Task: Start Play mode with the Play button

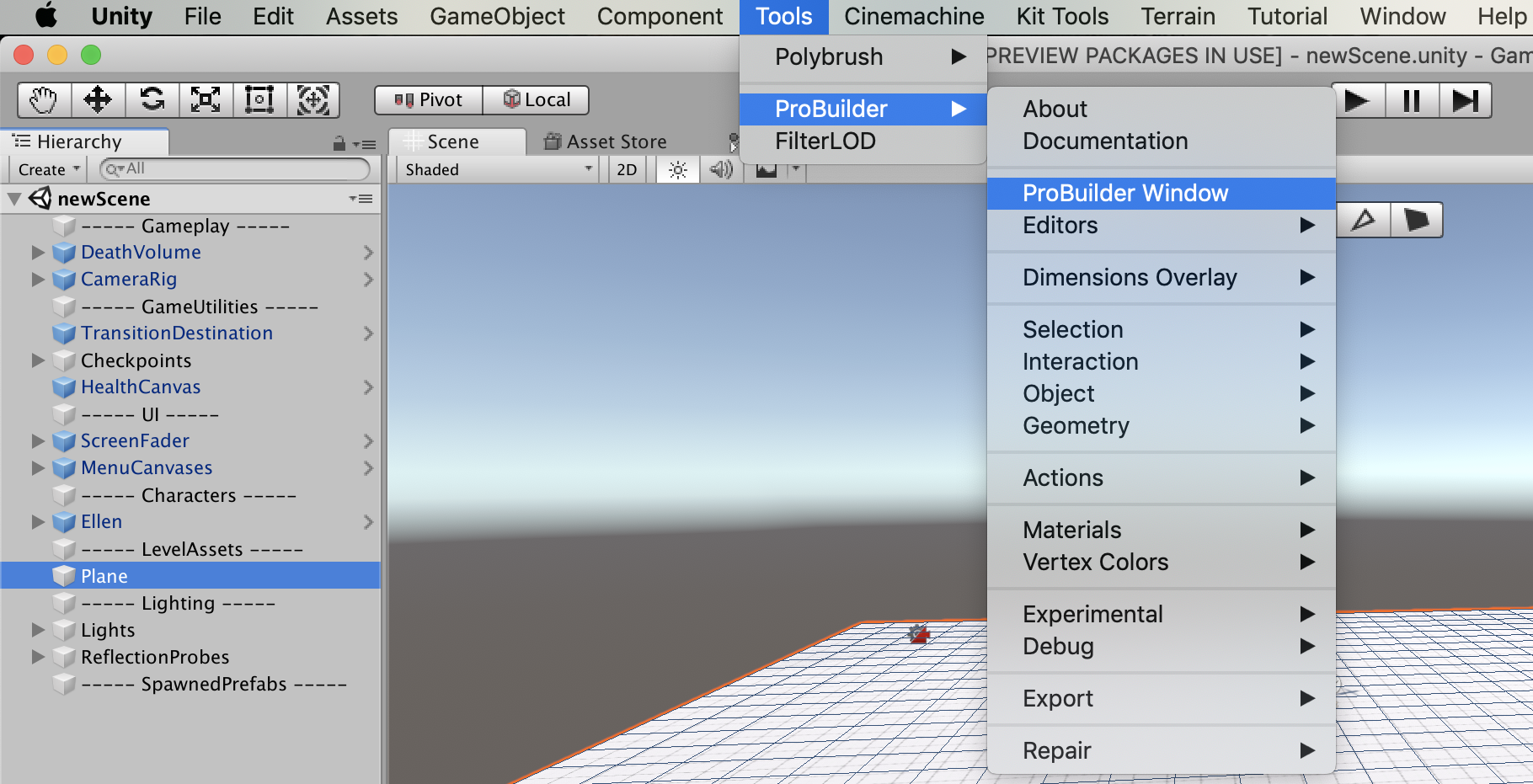Action: point(1357,101)
